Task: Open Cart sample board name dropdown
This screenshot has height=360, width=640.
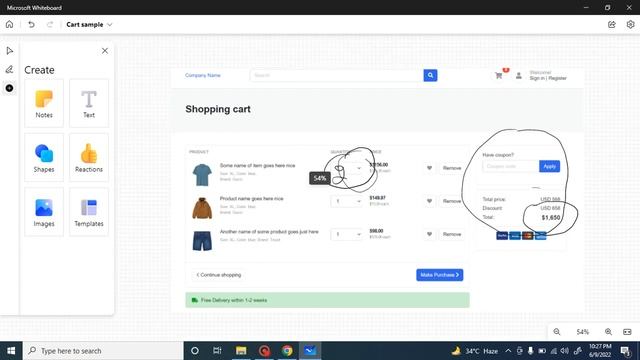Action: [89, 24]
